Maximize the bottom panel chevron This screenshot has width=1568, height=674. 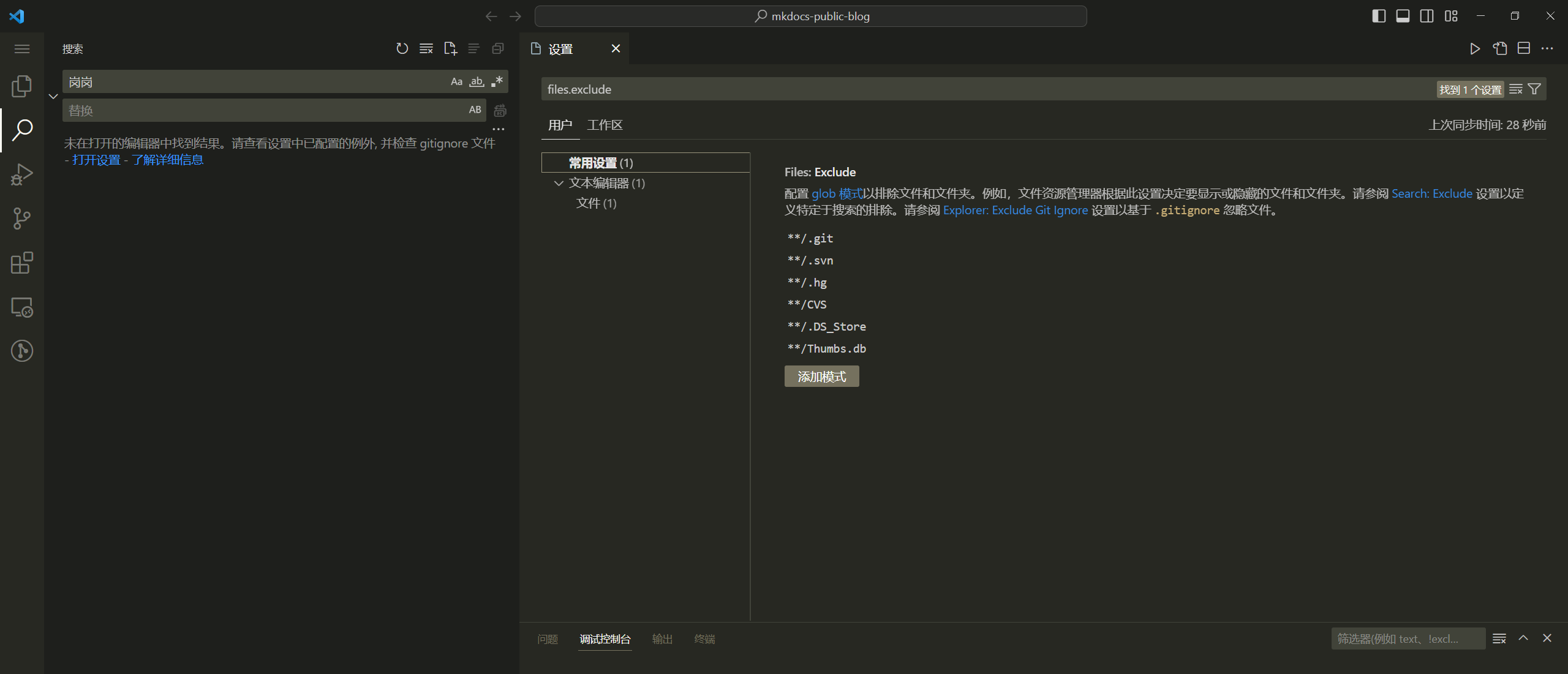pyautogui.click(x=1523, y=638)
